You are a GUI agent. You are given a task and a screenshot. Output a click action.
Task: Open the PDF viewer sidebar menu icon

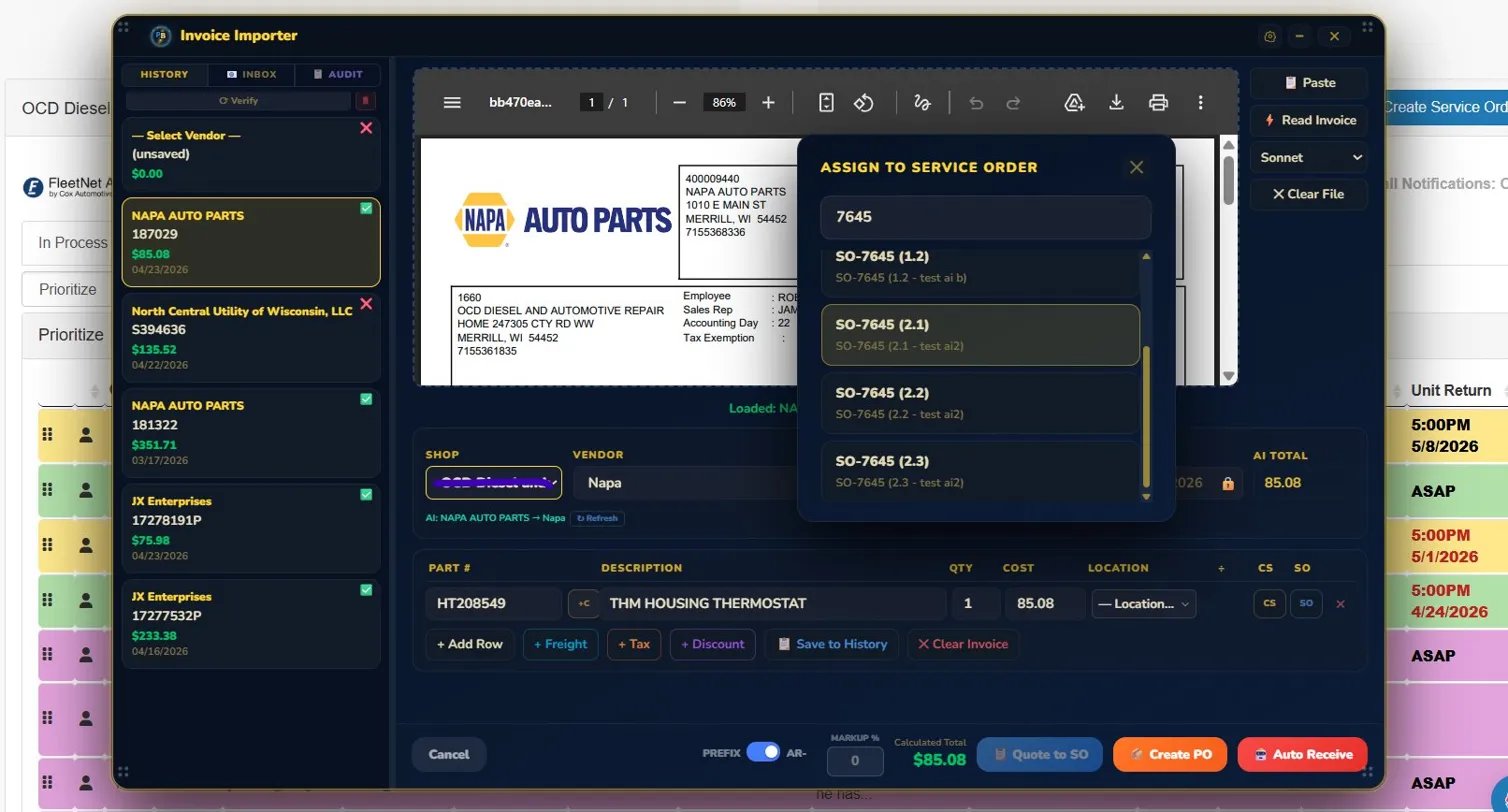coord(452,103)
